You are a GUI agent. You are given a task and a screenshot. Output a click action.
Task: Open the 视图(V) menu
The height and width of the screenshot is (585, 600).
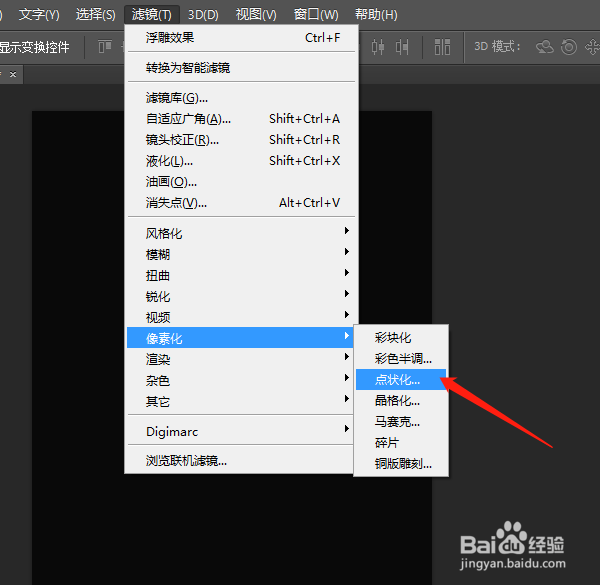(256, 15)
